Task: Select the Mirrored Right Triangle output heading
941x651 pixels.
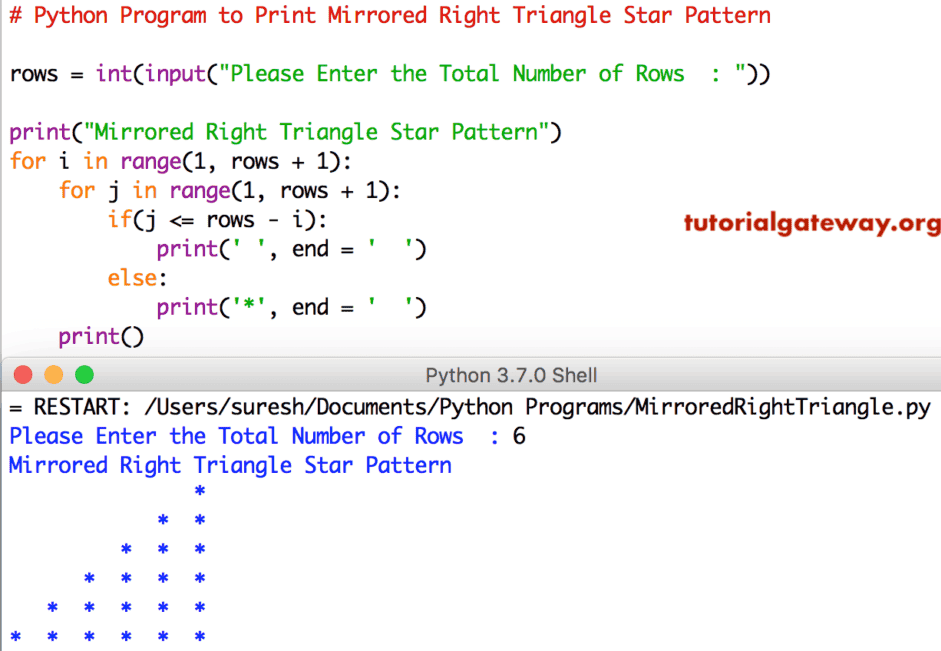Action: 230,464
